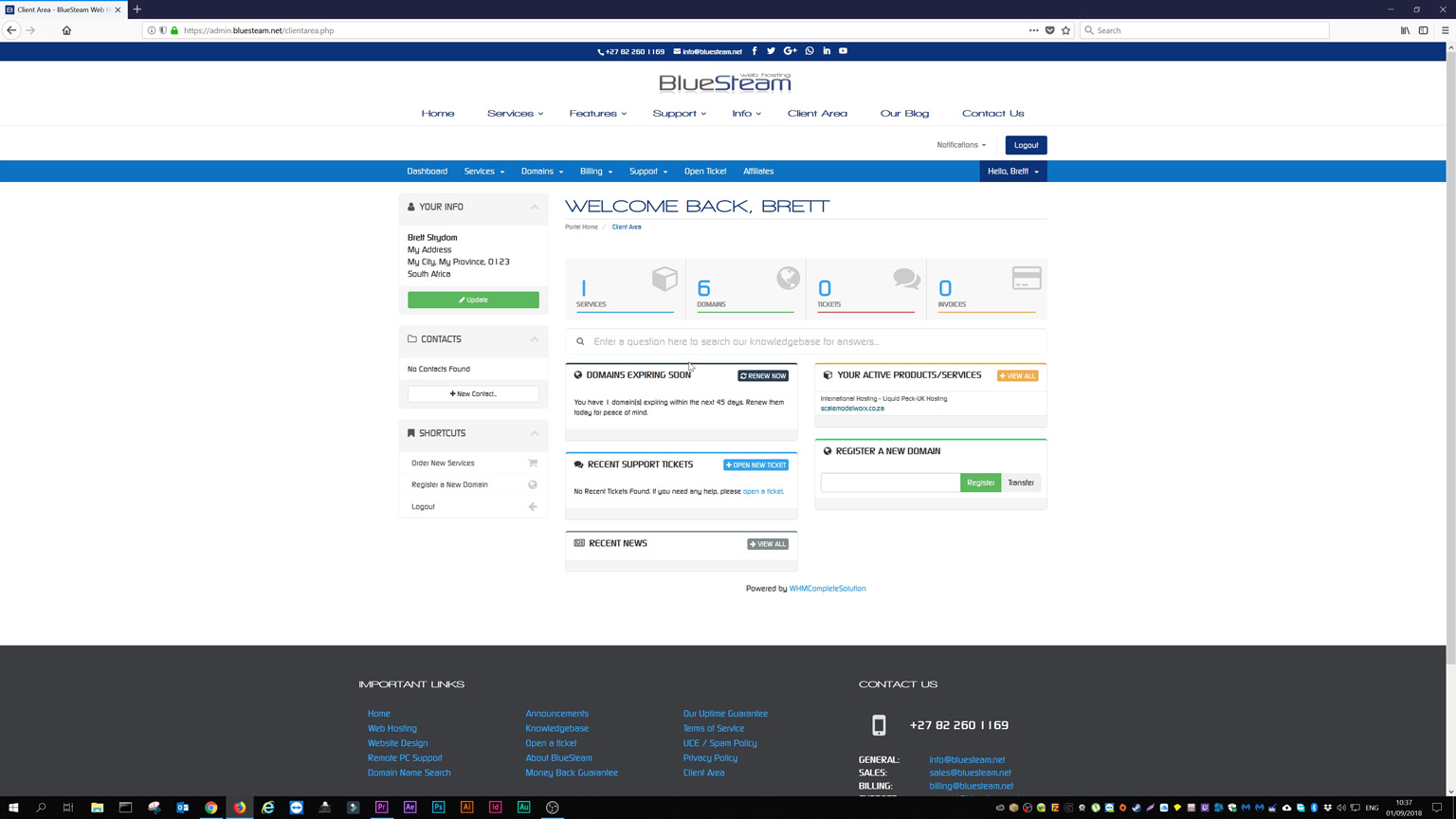Open page actions three-dot menu
This screenshot has height=819, width=1456.
(x=1033, y=30)
